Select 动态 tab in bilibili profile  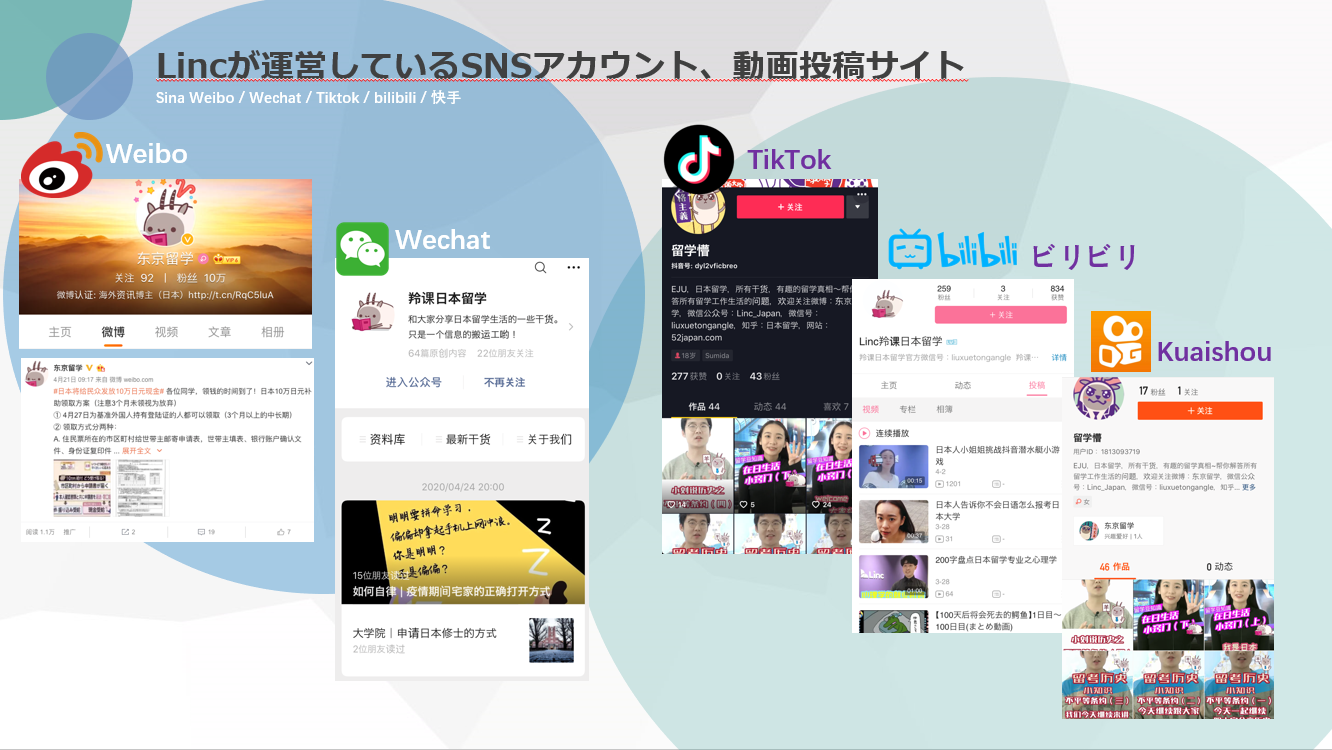tap(962, 385)
